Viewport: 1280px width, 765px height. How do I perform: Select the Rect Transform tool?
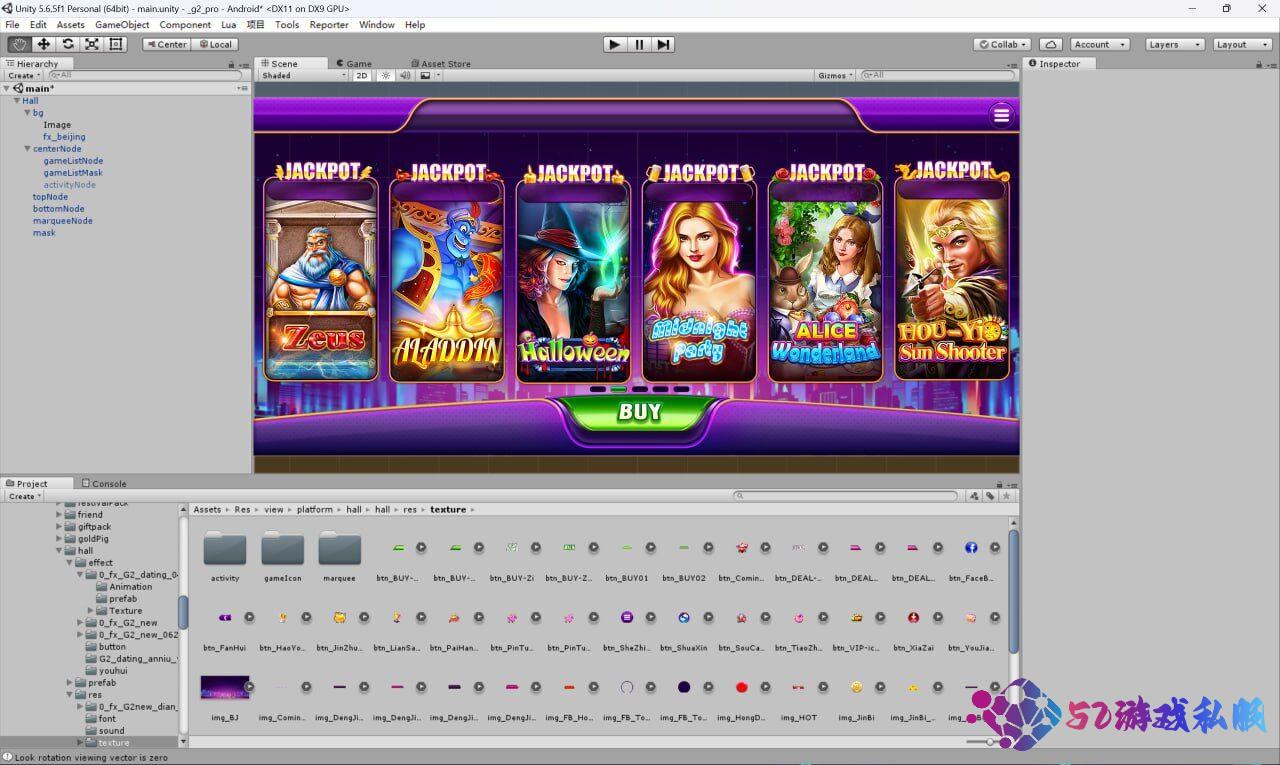coord(116,44)
